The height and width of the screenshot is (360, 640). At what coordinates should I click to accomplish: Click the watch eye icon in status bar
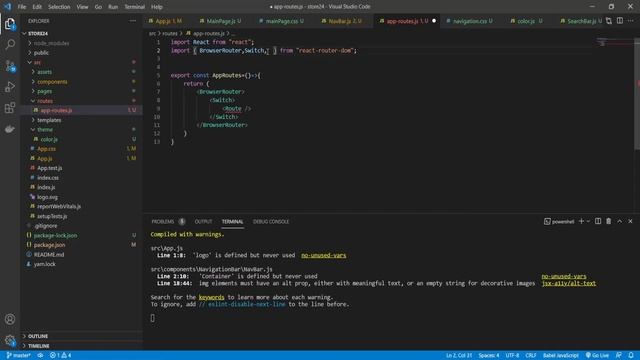(40, 356)
